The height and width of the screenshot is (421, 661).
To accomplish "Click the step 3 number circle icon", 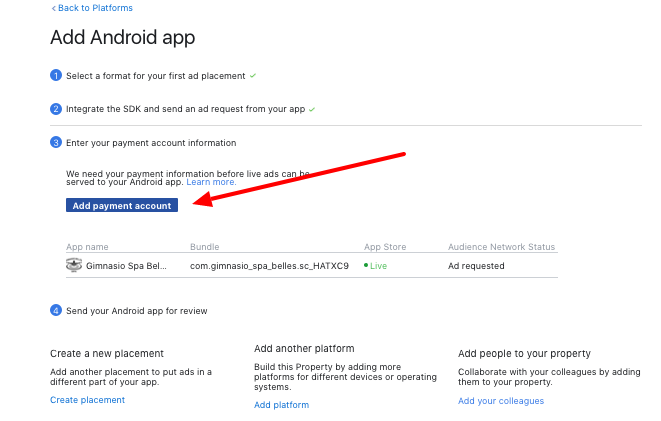I will coord(56,142).
